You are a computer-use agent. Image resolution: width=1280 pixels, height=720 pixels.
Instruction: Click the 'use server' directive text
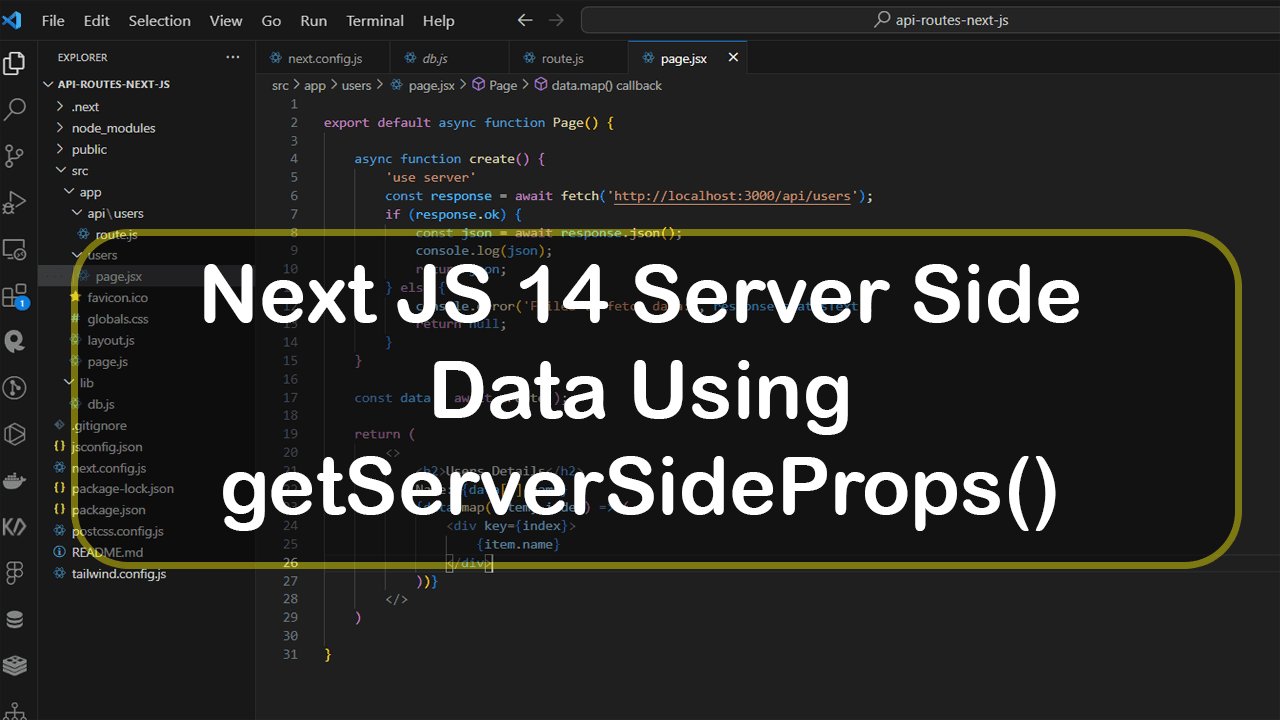coord(431,177)
